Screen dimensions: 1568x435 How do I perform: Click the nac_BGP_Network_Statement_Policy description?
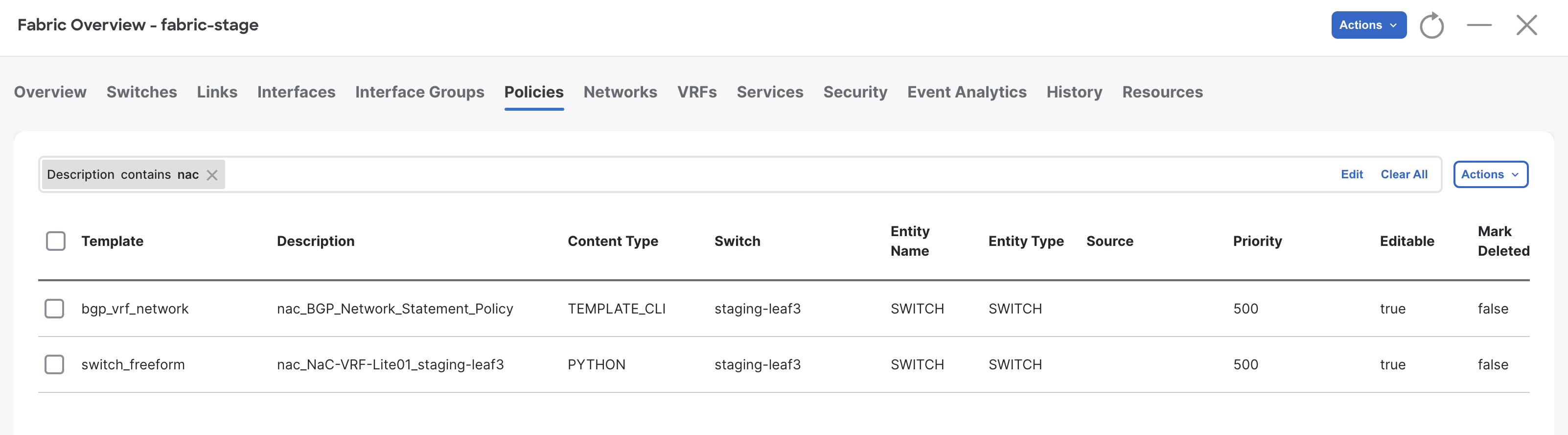pos(395,309)
